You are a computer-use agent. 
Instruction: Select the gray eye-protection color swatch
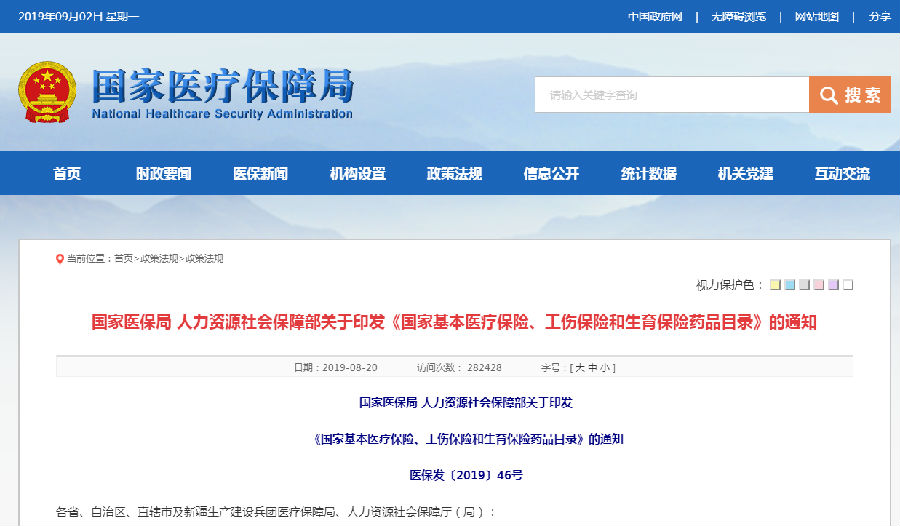pos(805,285)
